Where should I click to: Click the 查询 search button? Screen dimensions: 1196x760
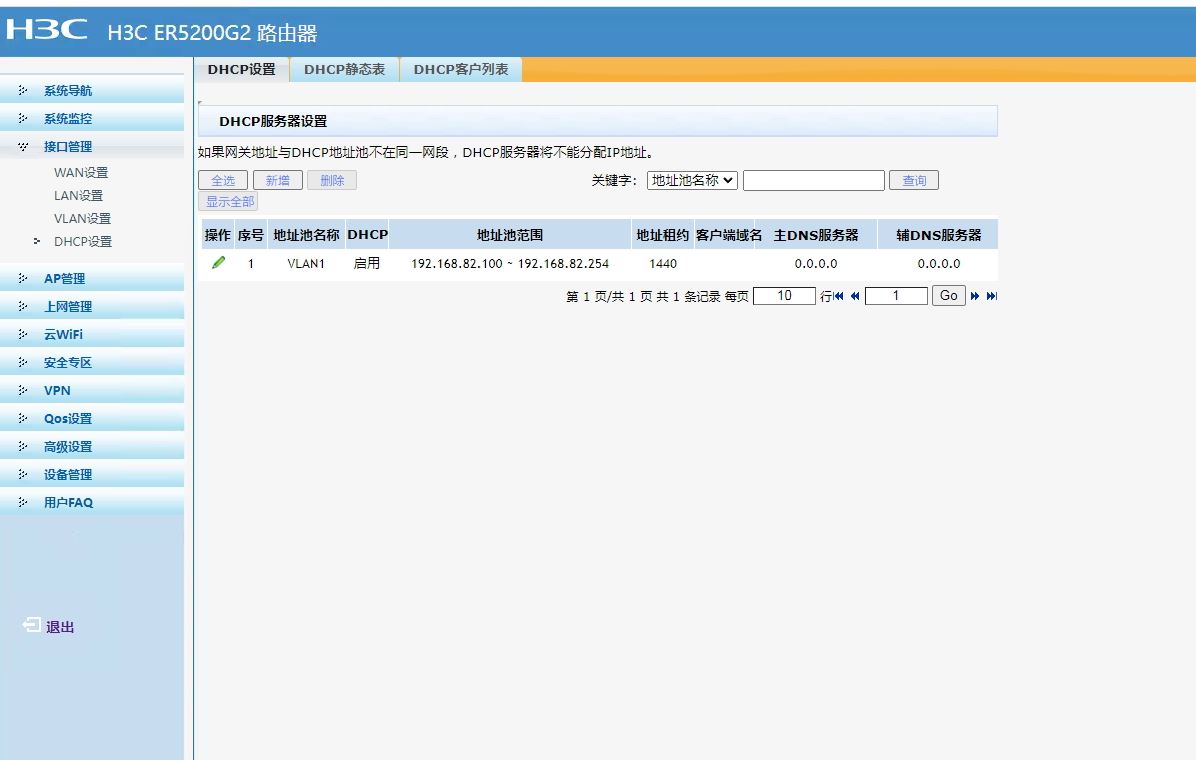coord(914,180)
